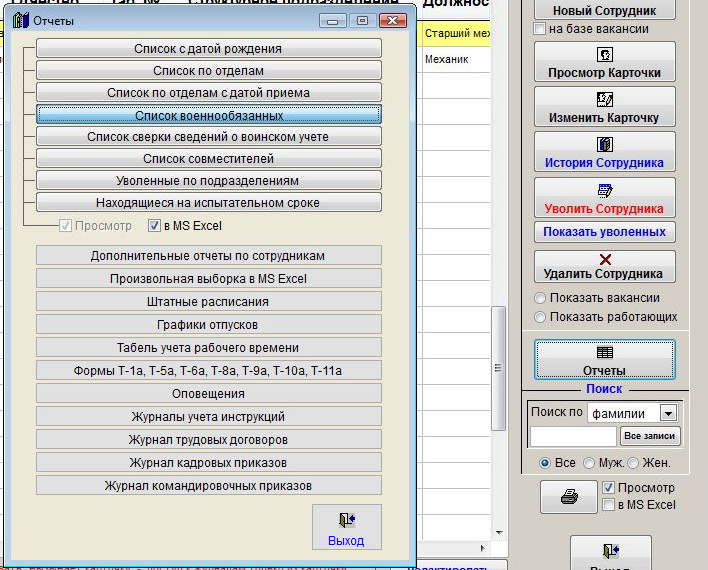
Task: Select the 'Муж.' radio button
Action: 589,463
